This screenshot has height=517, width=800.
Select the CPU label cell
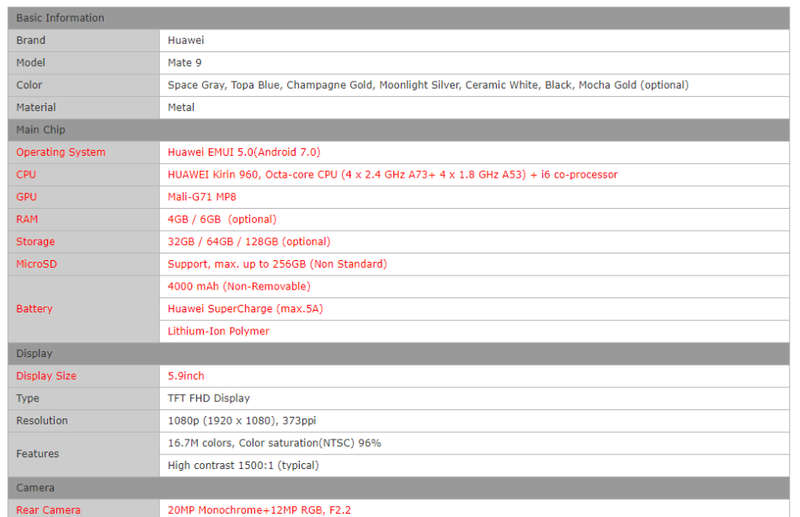click(84, 175)
